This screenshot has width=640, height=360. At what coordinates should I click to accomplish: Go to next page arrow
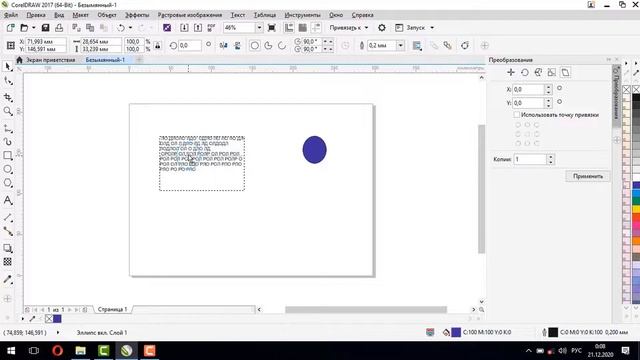(70, 310)
